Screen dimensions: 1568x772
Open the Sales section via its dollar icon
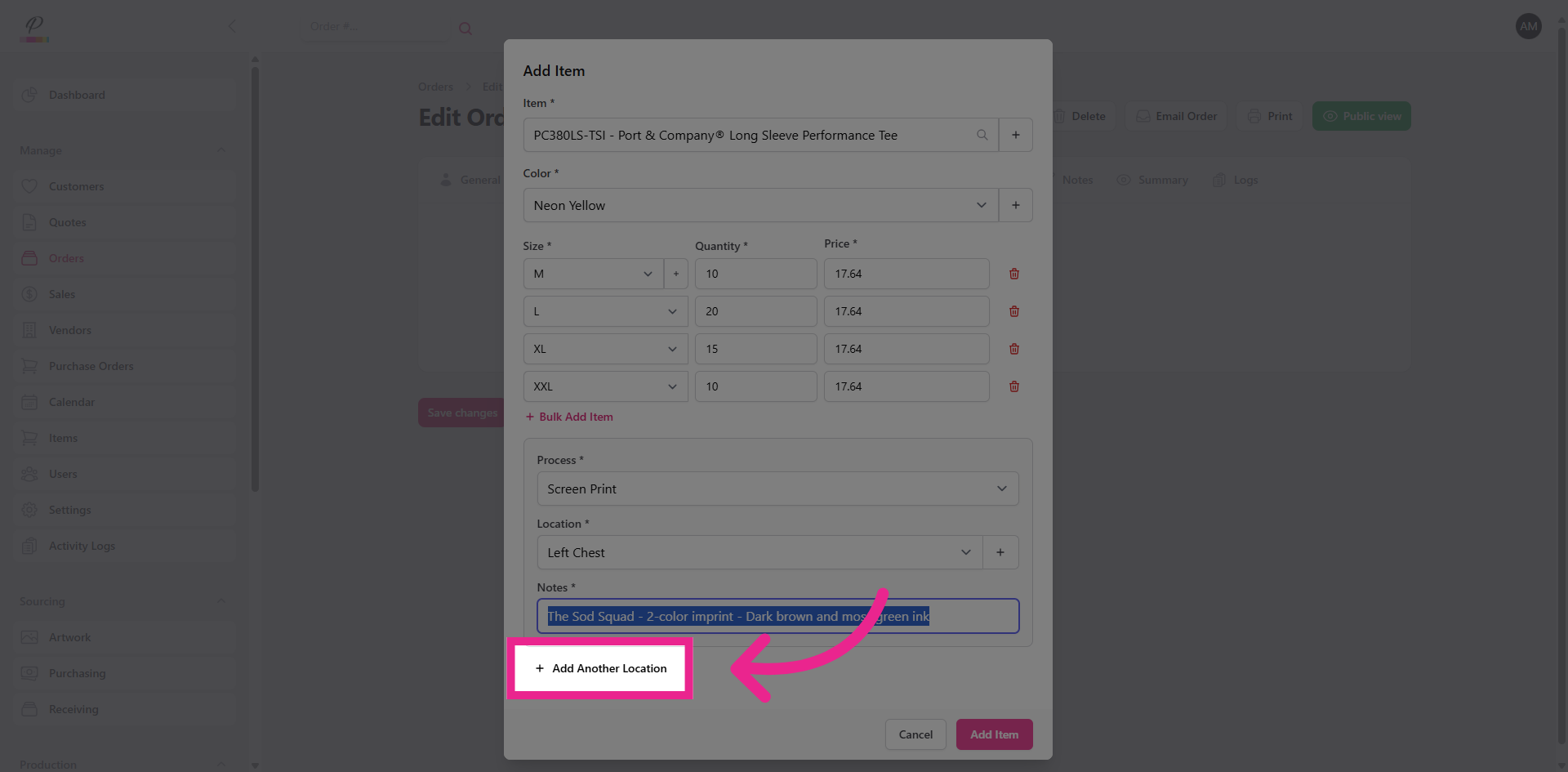[29, 294]
